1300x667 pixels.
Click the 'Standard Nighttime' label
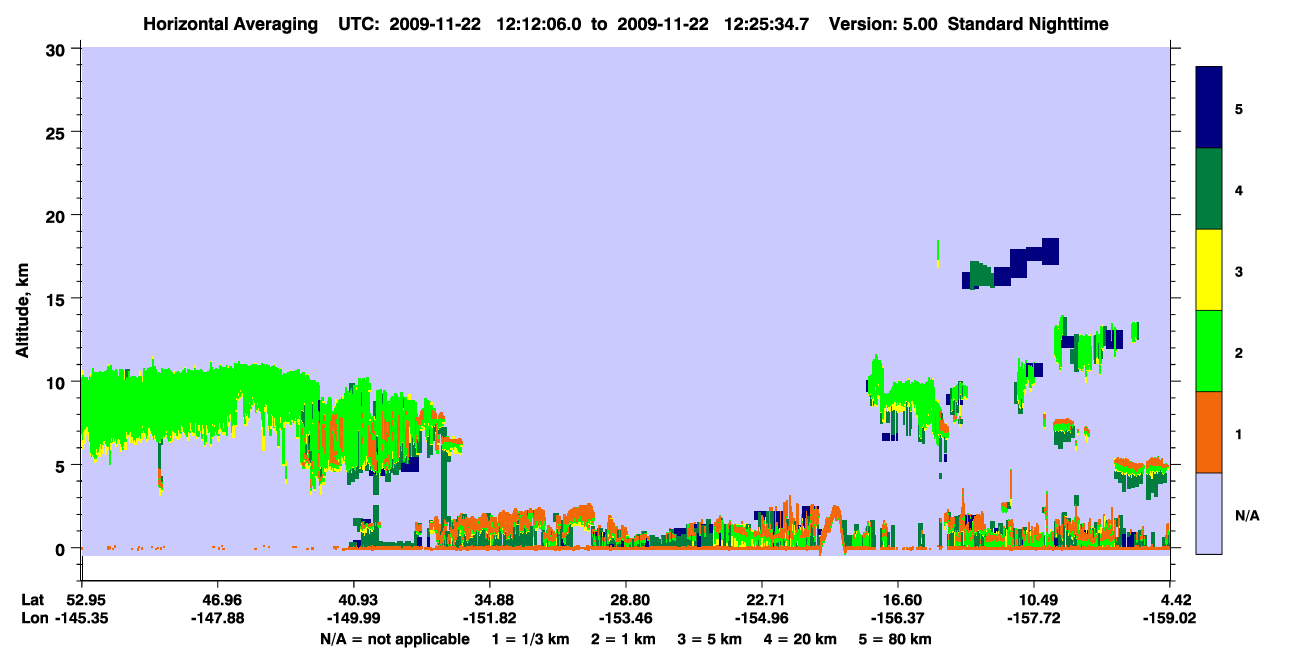1026,23
